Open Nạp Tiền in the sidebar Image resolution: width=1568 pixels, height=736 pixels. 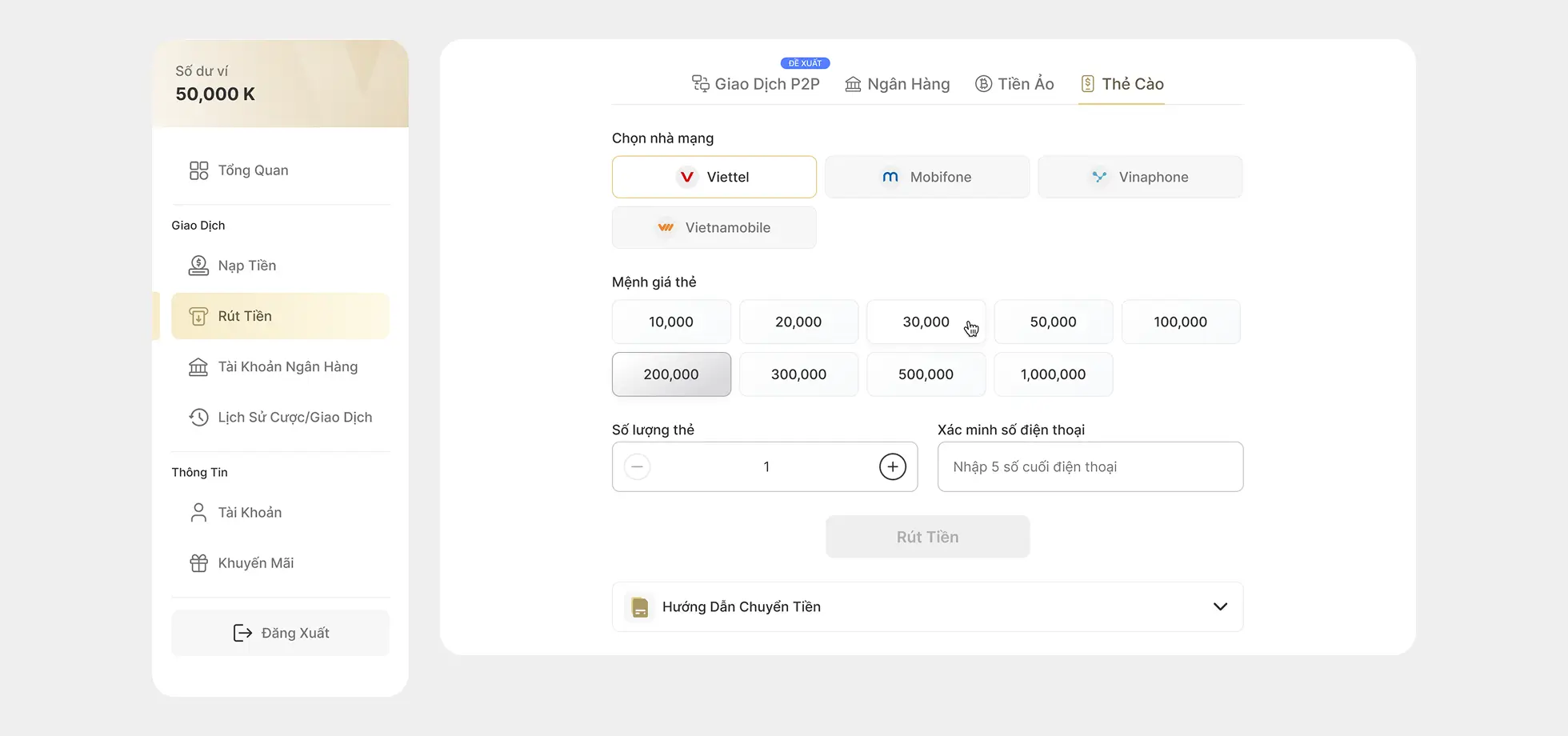tap(280, 266)
